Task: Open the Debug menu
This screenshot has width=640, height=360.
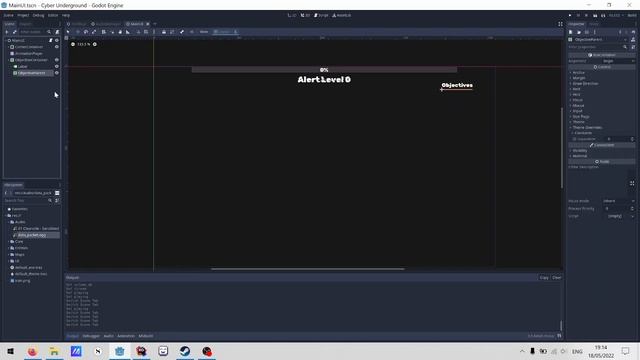Action: tap(38, 15)
